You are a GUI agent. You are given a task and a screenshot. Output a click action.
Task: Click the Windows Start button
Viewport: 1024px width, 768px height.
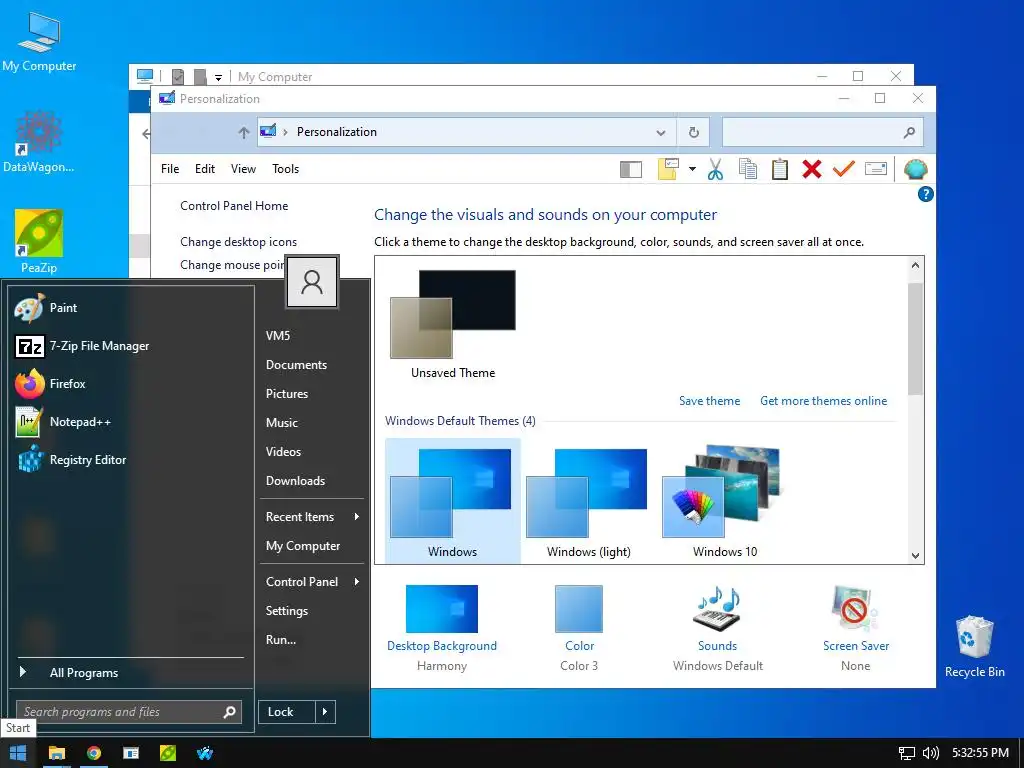(18, 753)
